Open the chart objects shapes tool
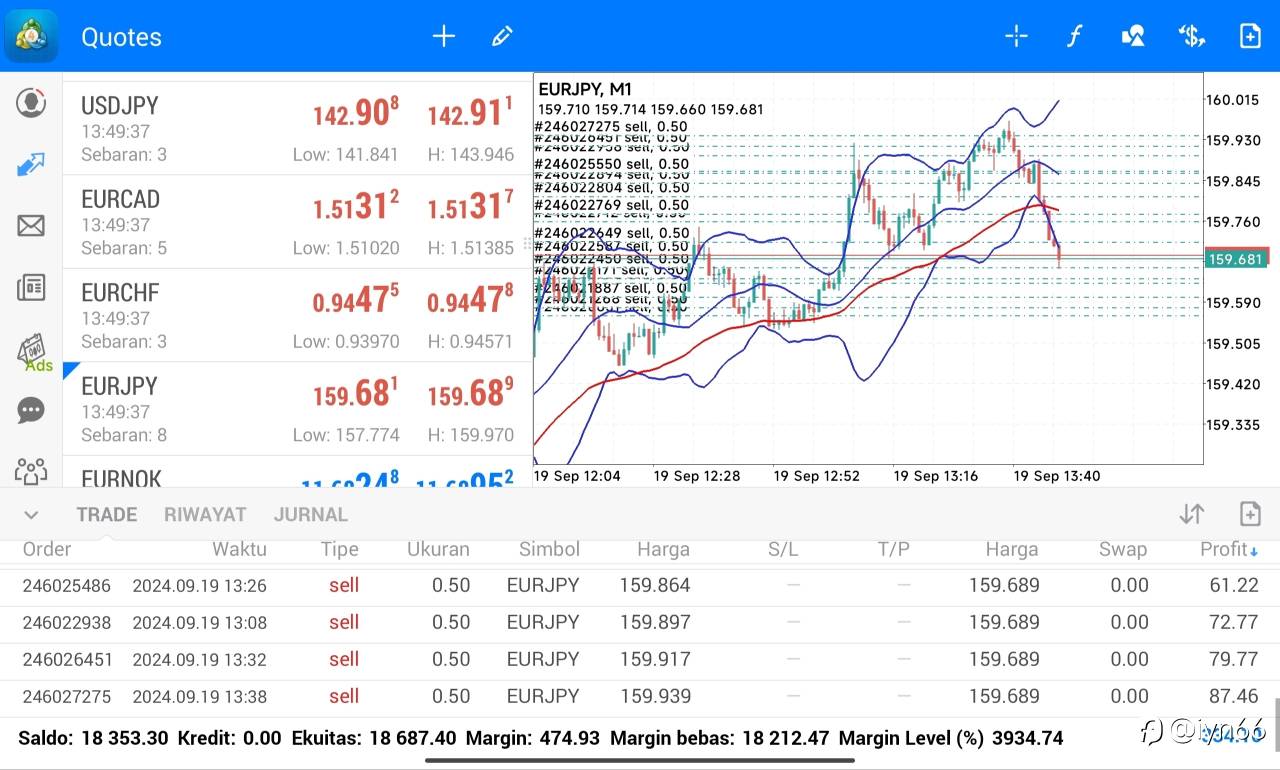This screenshot has width=1280, height=770. 1132,36
